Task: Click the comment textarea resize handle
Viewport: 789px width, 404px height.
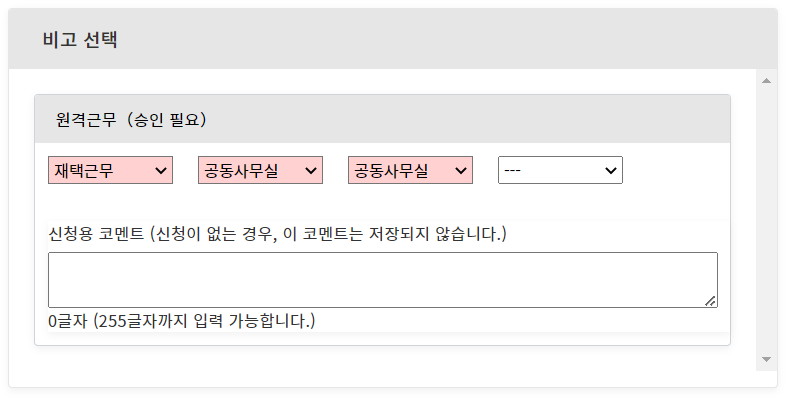Action: point(711,301)
